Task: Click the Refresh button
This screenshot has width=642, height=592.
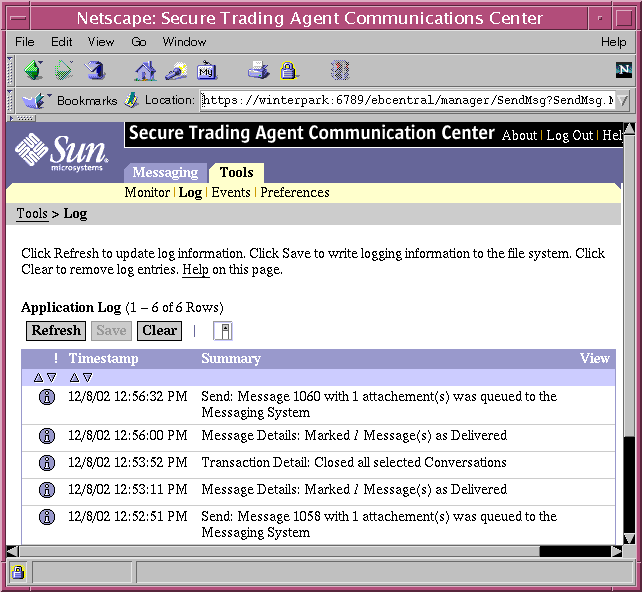Action: pyautogui.click(x=56, y=331)
